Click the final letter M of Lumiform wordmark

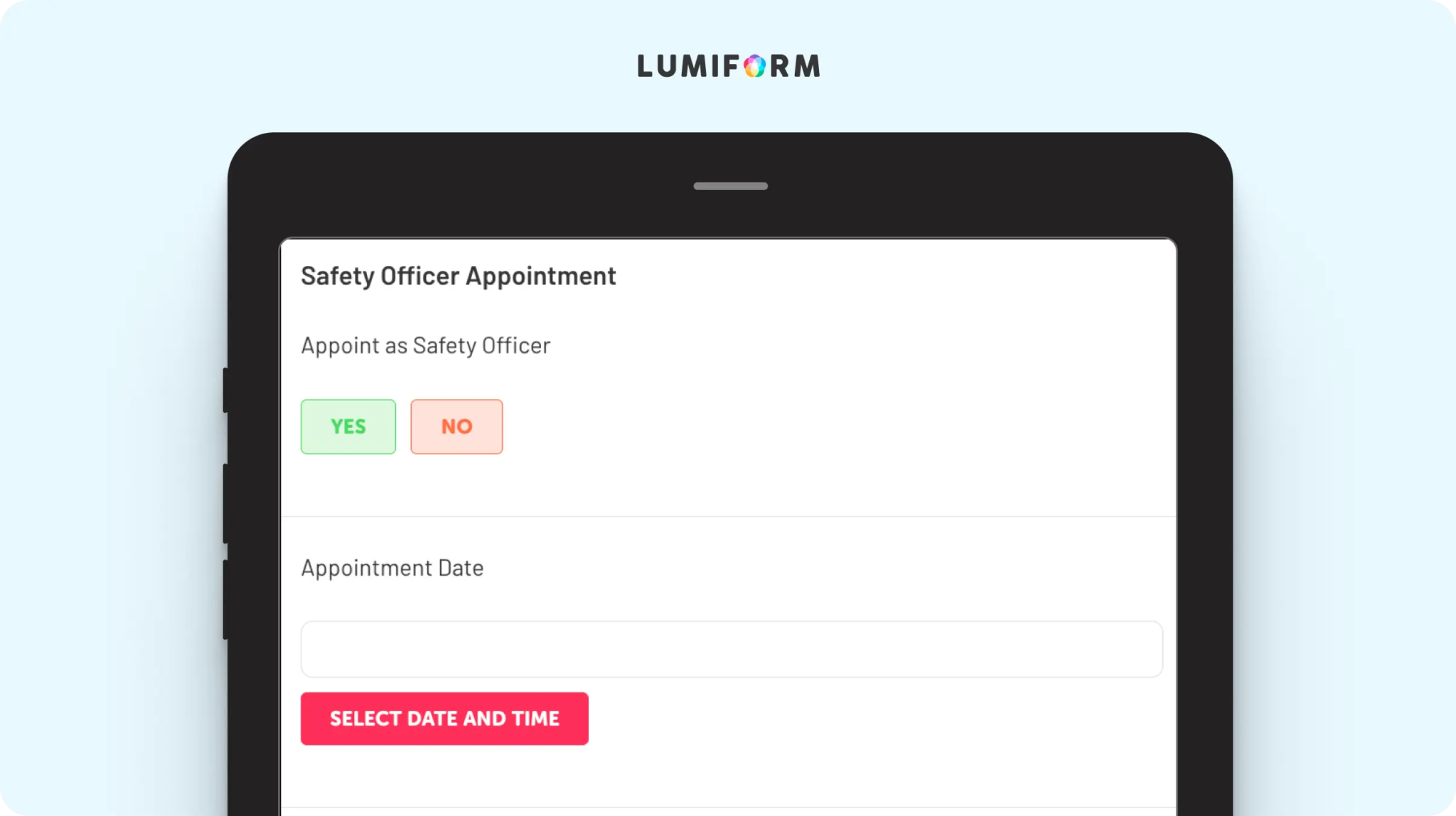tap(808, 66)
